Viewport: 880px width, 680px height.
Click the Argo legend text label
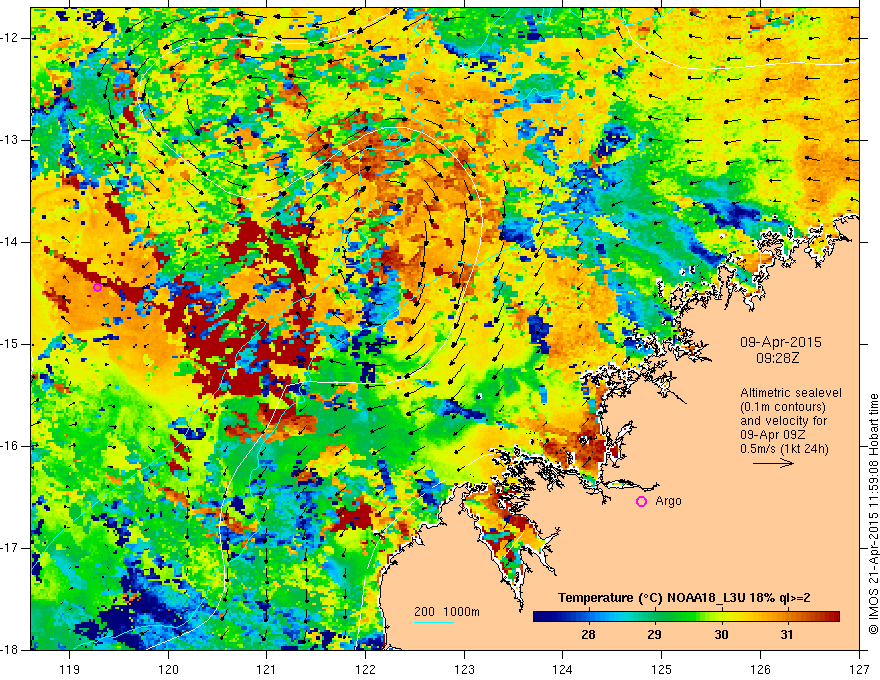tap(668, 501)
